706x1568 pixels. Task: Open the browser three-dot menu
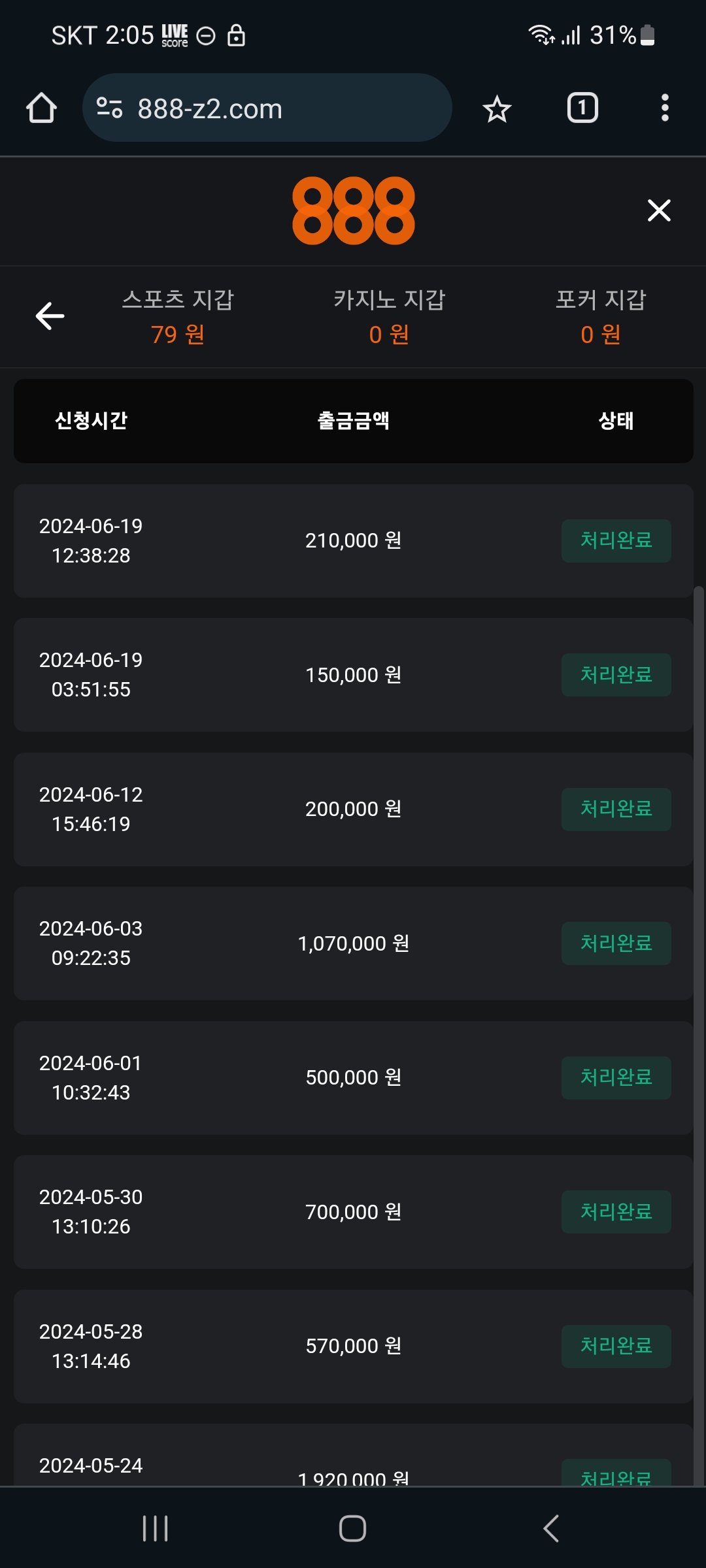coord(665,108)
